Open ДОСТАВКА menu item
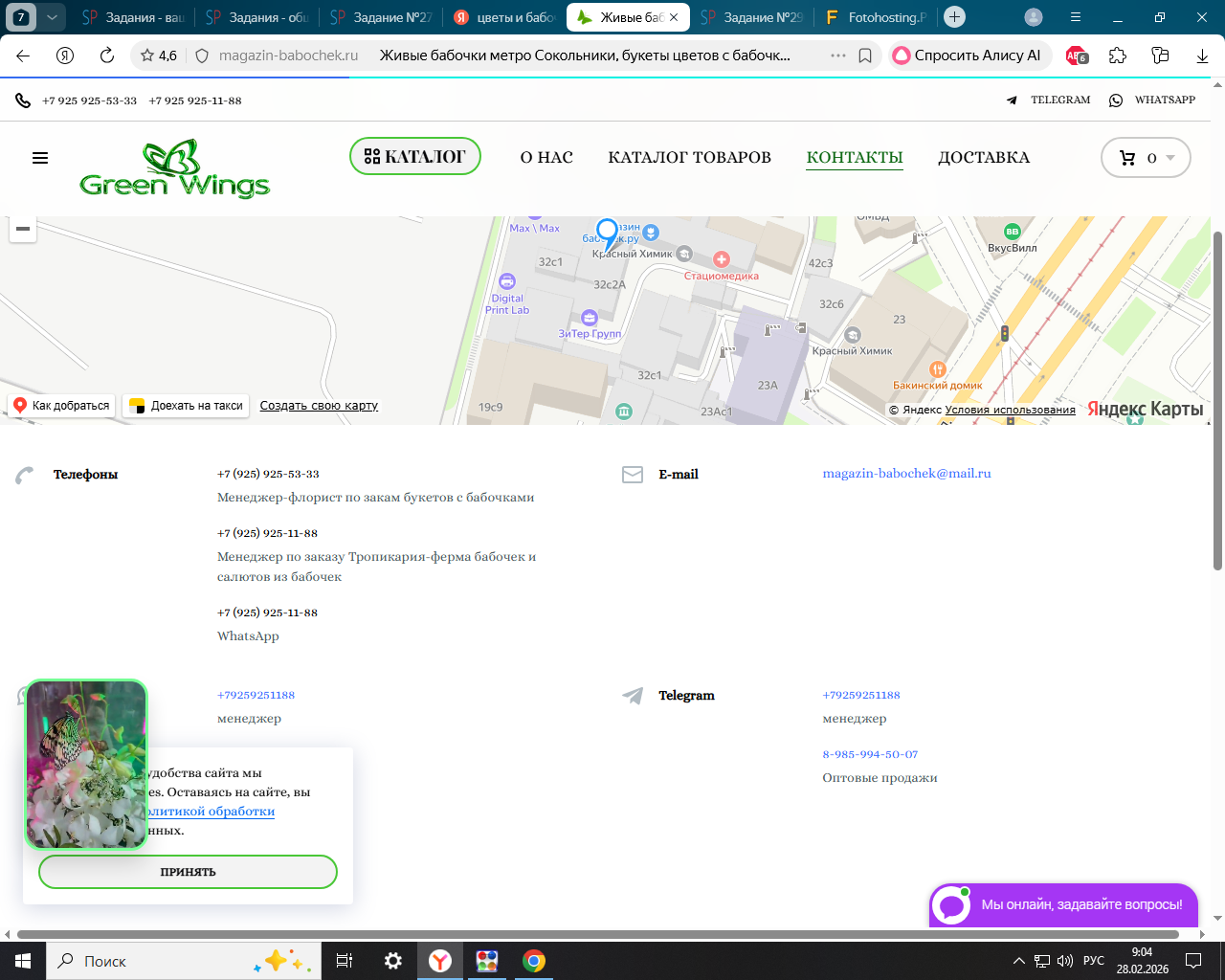Viewport: 1225px width, 980px height. (x=984, y=157)
